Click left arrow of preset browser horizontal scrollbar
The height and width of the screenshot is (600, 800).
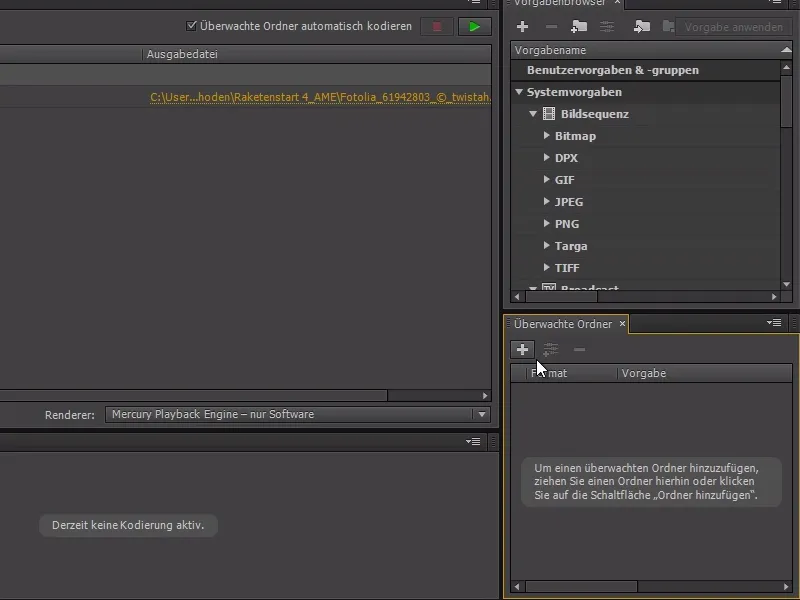point(517,296)
